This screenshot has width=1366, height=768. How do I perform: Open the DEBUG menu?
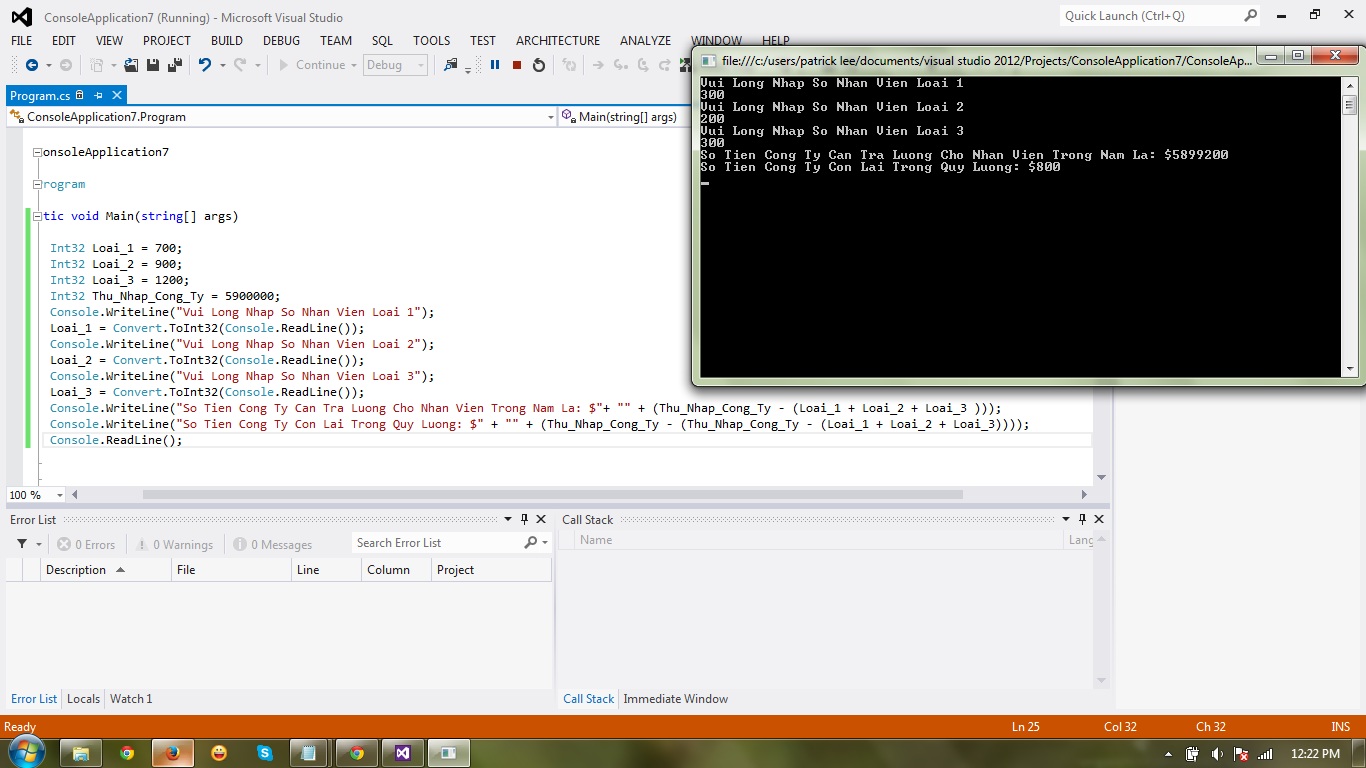281,40
